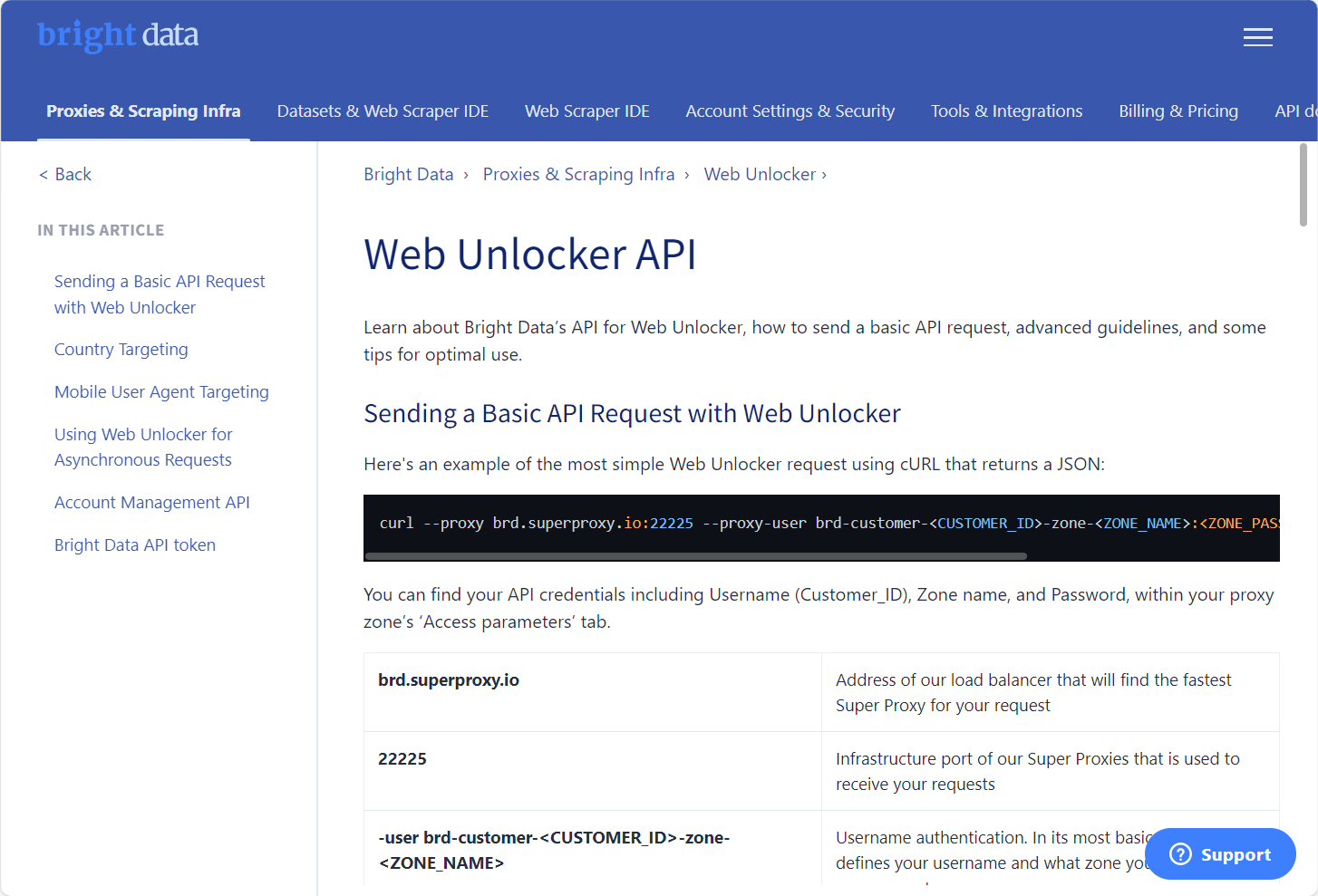Click the code block horizontal scrollbar
Image resolution: width=1318 pixels, height=896 pixels.
pyautogui.click(x=695, y=556)
